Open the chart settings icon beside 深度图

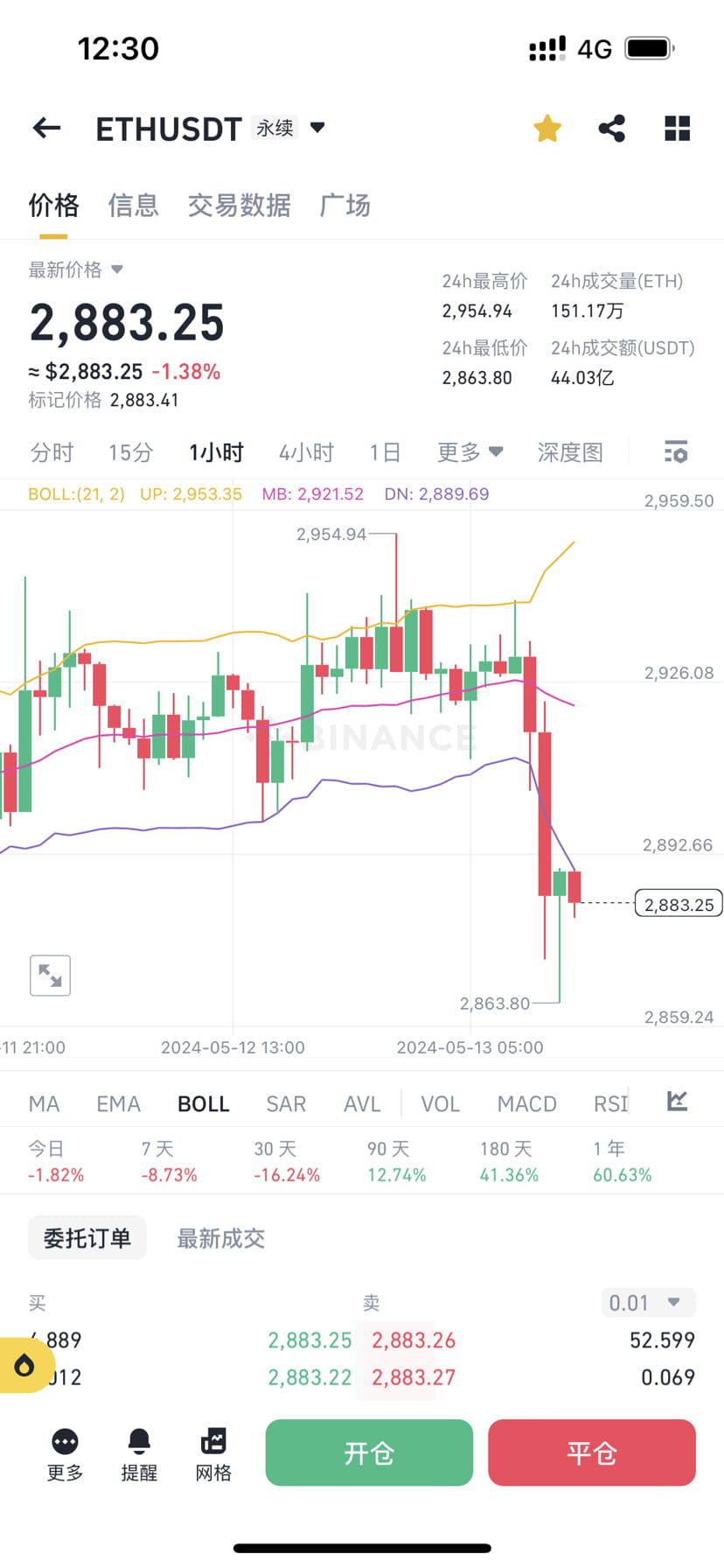point(675,451)
